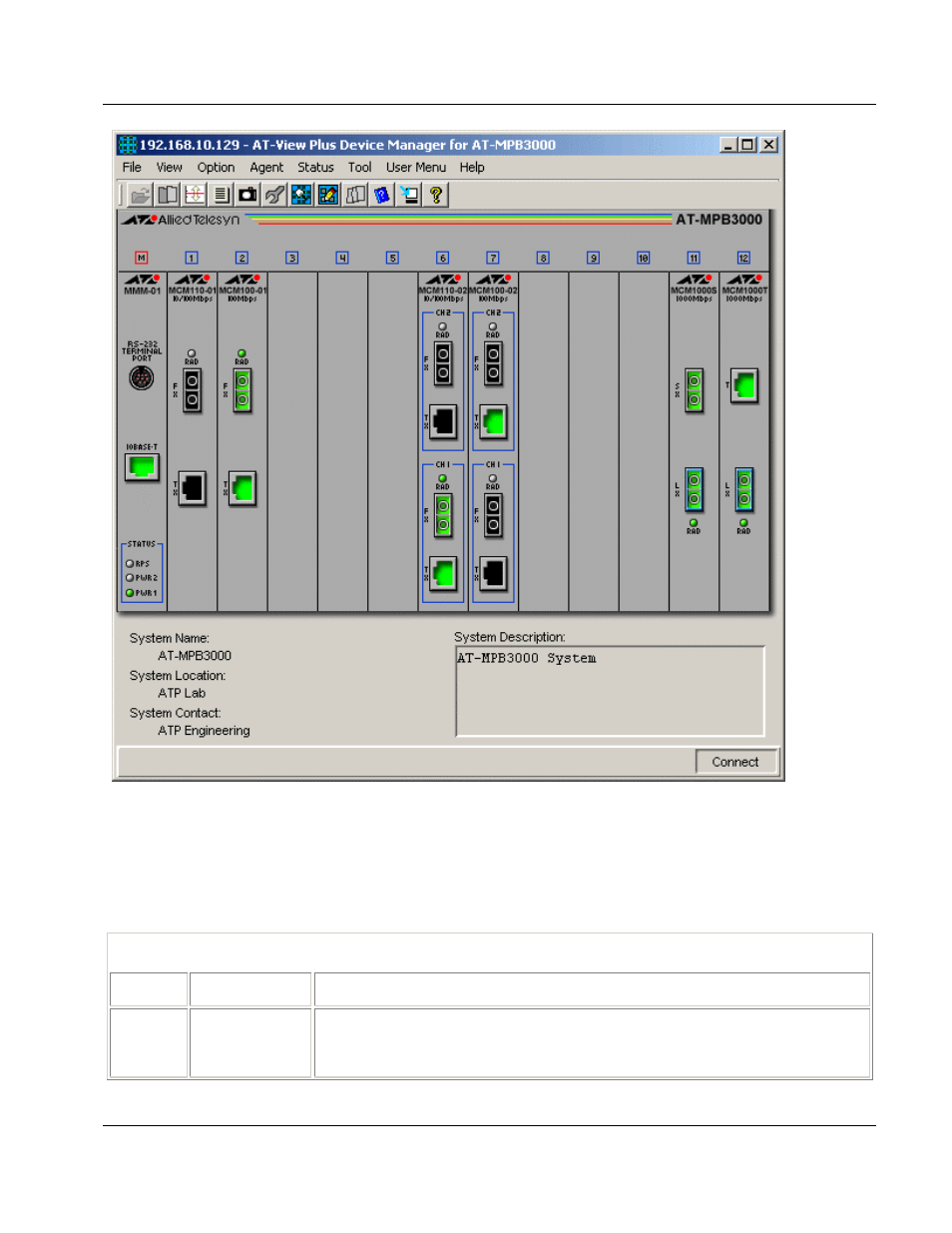Select the red M management slot marker
This screenshot has height=1233, width=952.
[x=142, y=258]
